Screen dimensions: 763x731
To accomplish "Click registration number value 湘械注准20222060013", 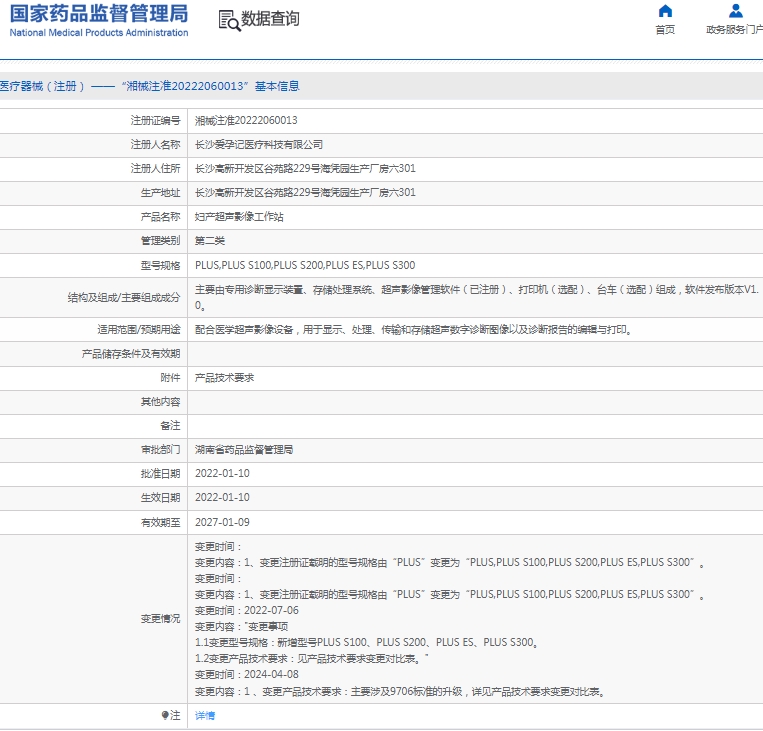I will click(x=246, y=120).
